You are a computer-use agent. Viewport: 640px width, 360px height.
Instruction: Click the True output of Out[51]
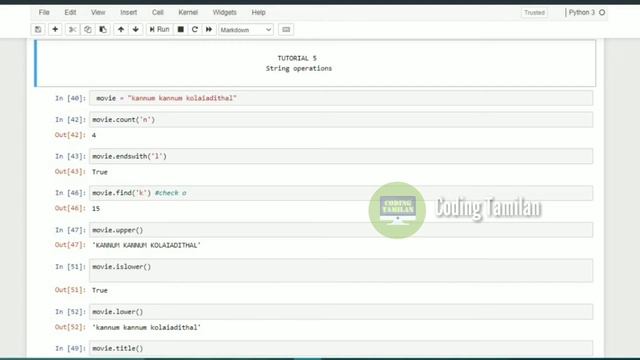tap(100, 290)
